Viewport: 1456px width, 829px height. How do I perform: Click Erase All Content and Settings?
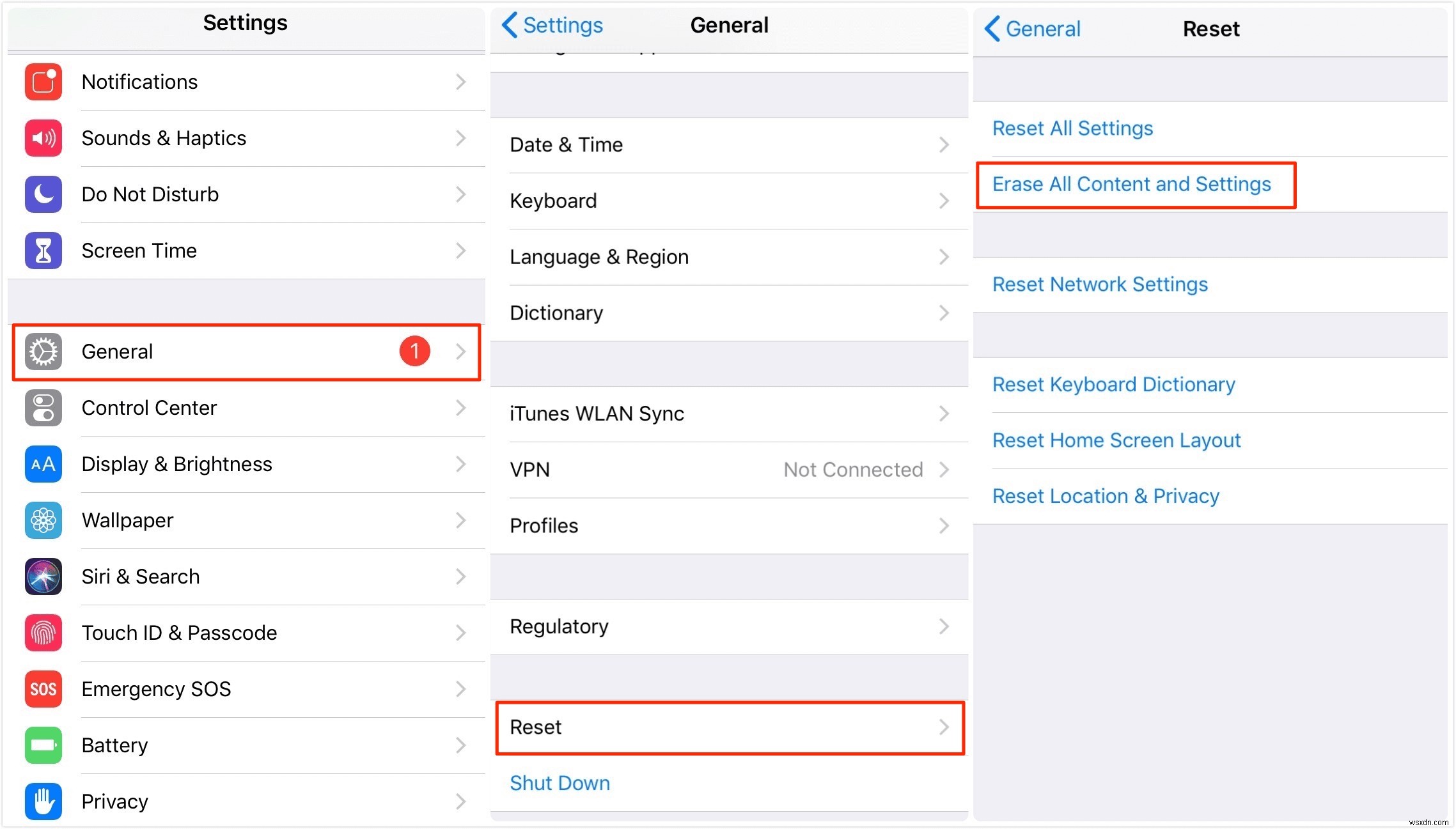coord(1134,184)
